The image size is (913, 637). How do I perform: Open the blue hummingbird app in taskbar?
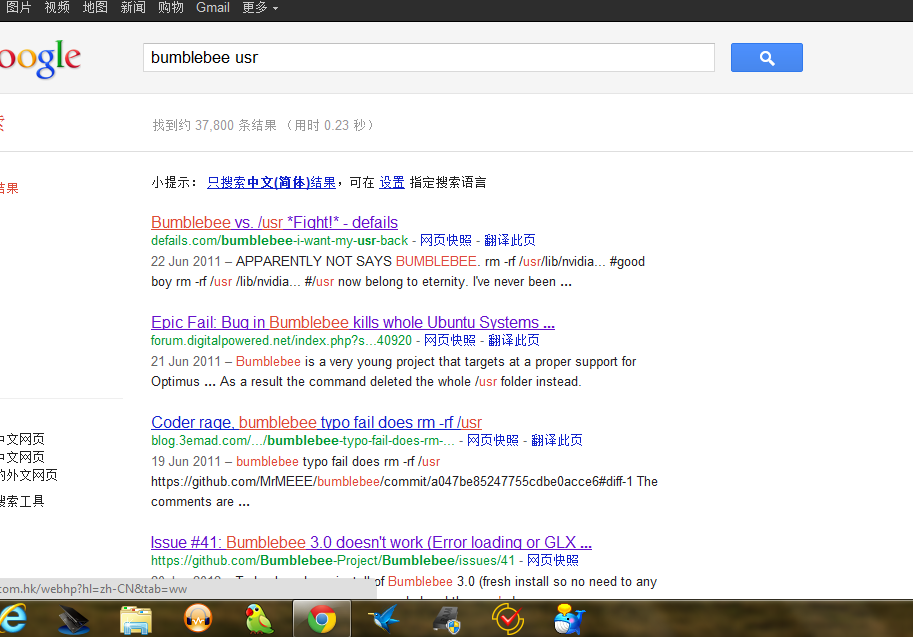(384, 618)
